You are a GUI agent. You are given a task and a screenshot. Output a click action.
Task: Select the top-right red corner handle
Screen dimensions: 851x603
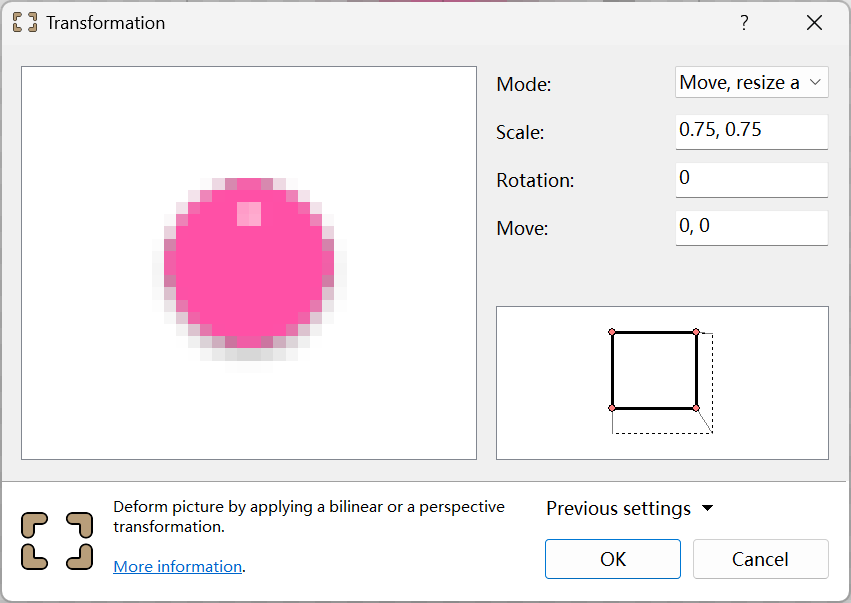pos(696,332)
